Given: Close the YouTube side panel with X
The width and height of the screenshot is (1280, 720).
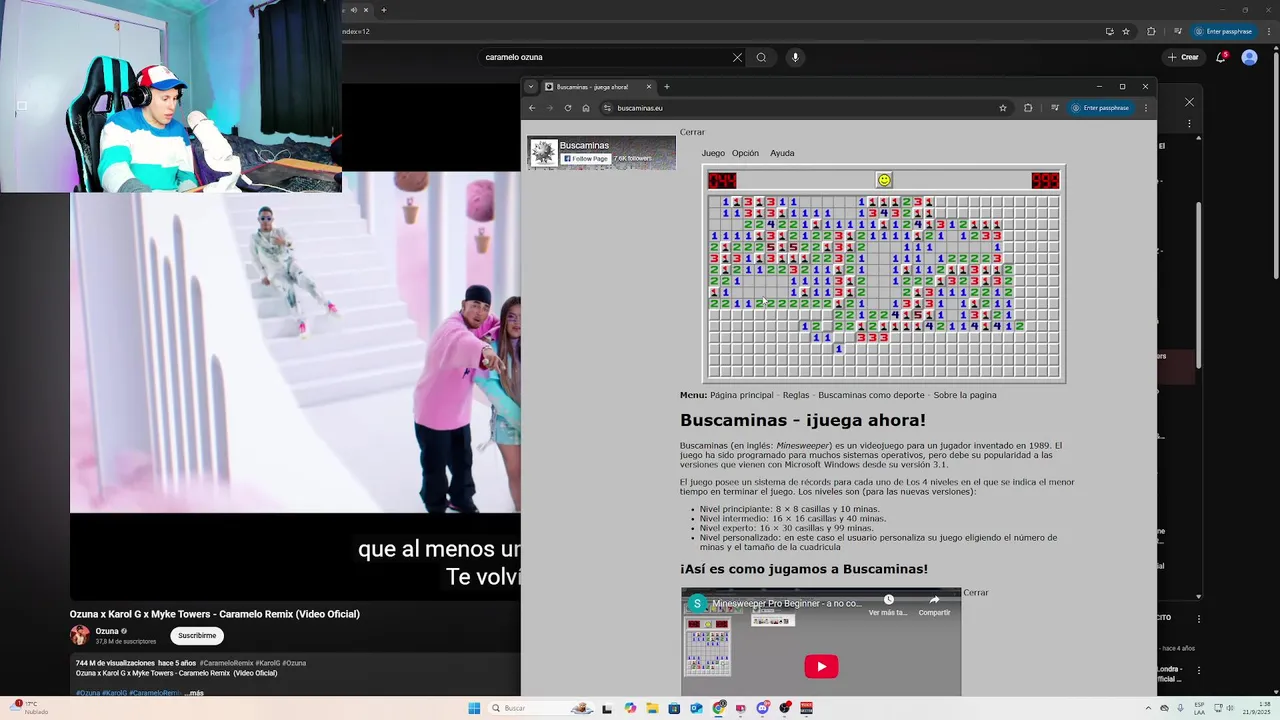Looking at the screenshot, I should click(1189, 102).
